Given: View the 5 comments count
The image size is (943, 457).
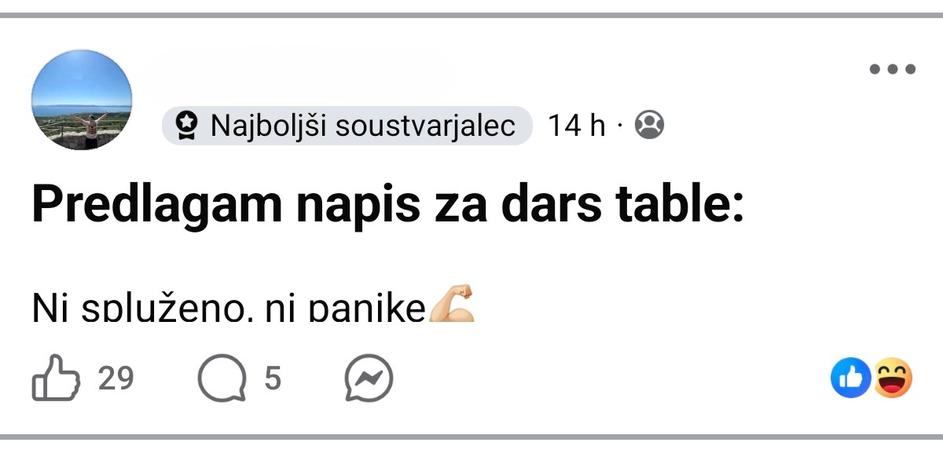Looking at the screenshot, I should coord(273,379).
